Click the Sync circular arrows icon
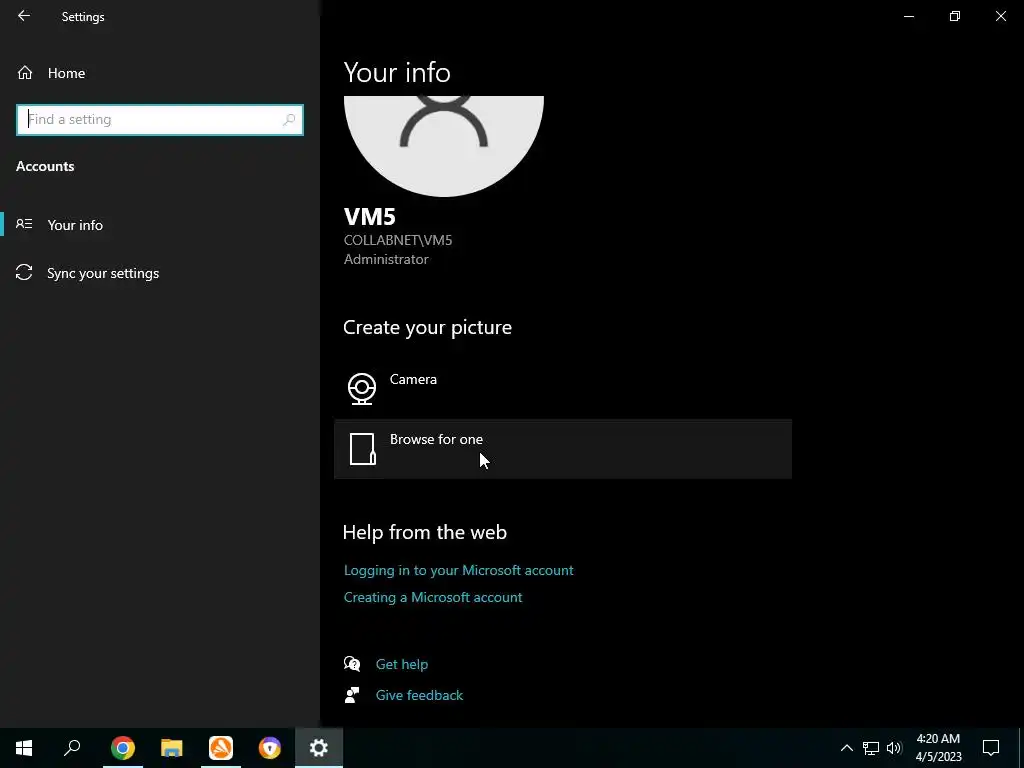This screenshot has height=768, width=1024. (x=24, y=272)
